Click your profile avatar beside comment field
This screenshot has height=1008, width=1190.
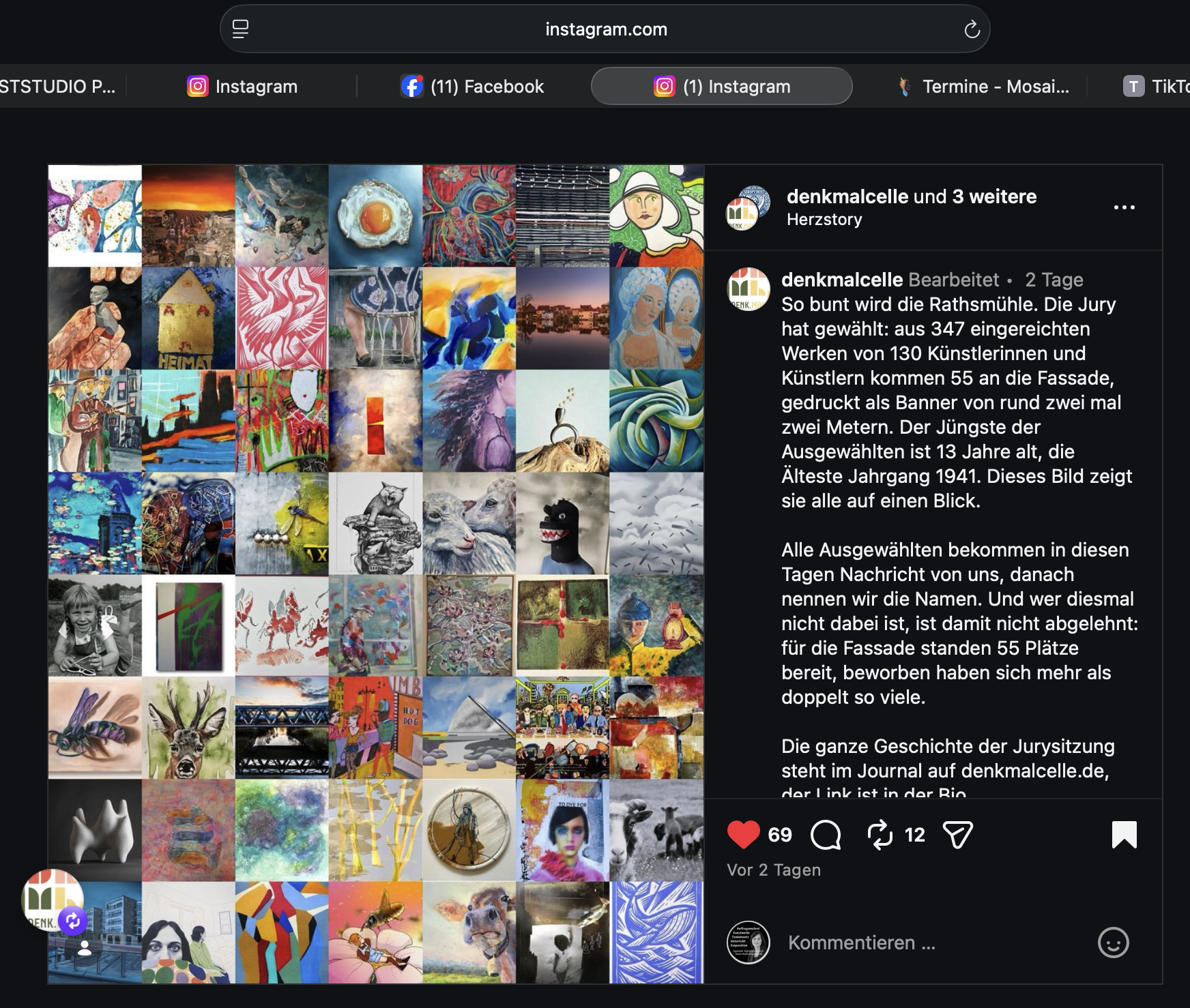tap(749, 943)
